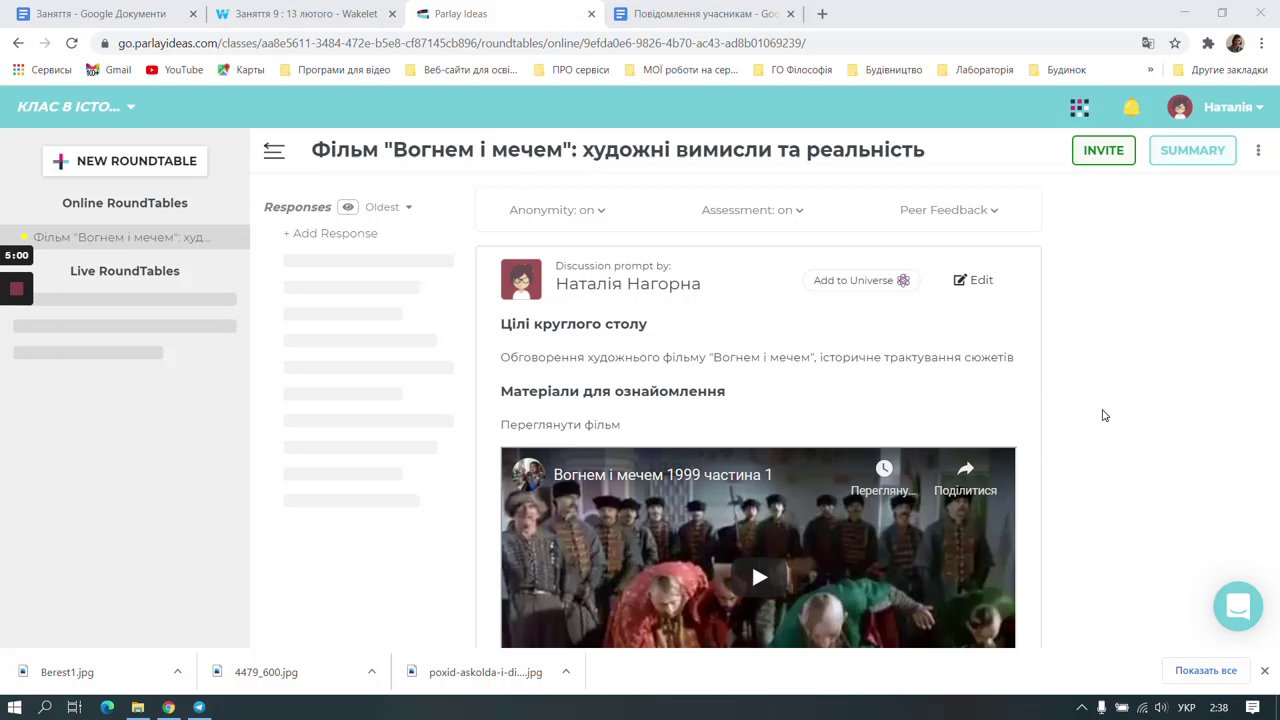Viewport: 1280px width, 720px height.
Task: Click the address bar URL
Action: click(x=461, y=43)
